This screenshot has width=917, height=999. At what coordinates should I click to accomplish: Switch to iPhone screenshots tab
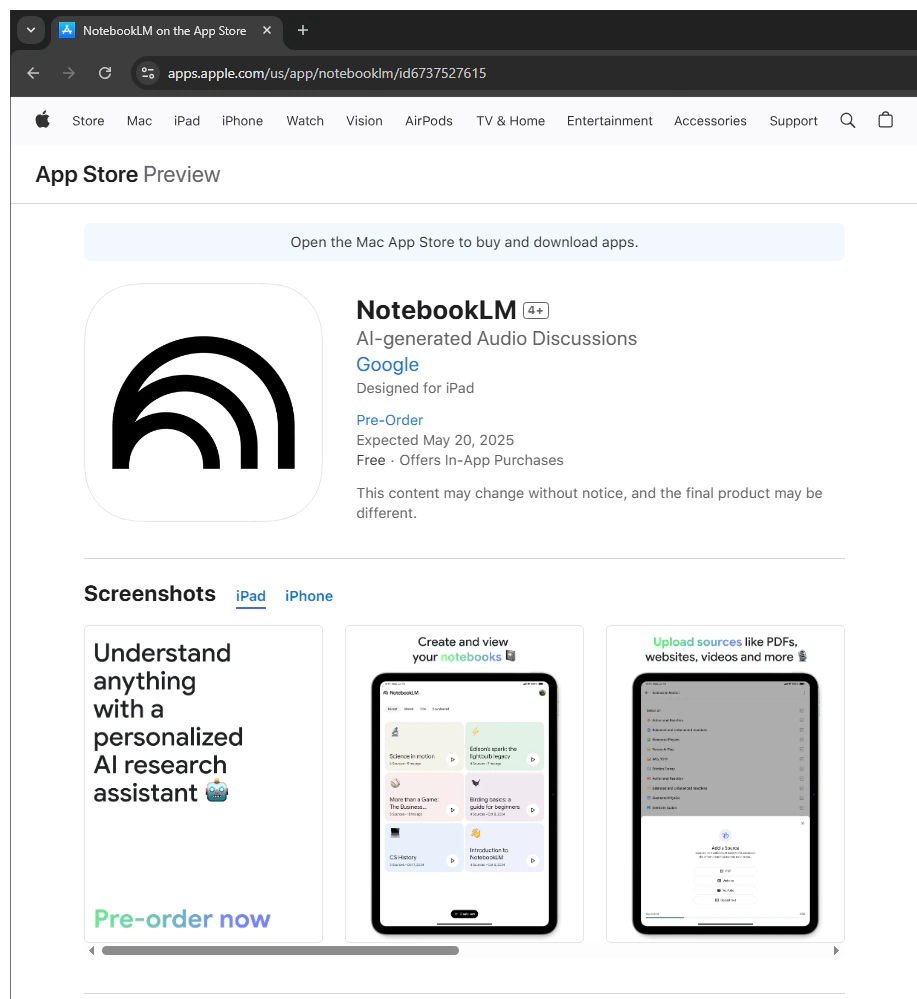309,596
